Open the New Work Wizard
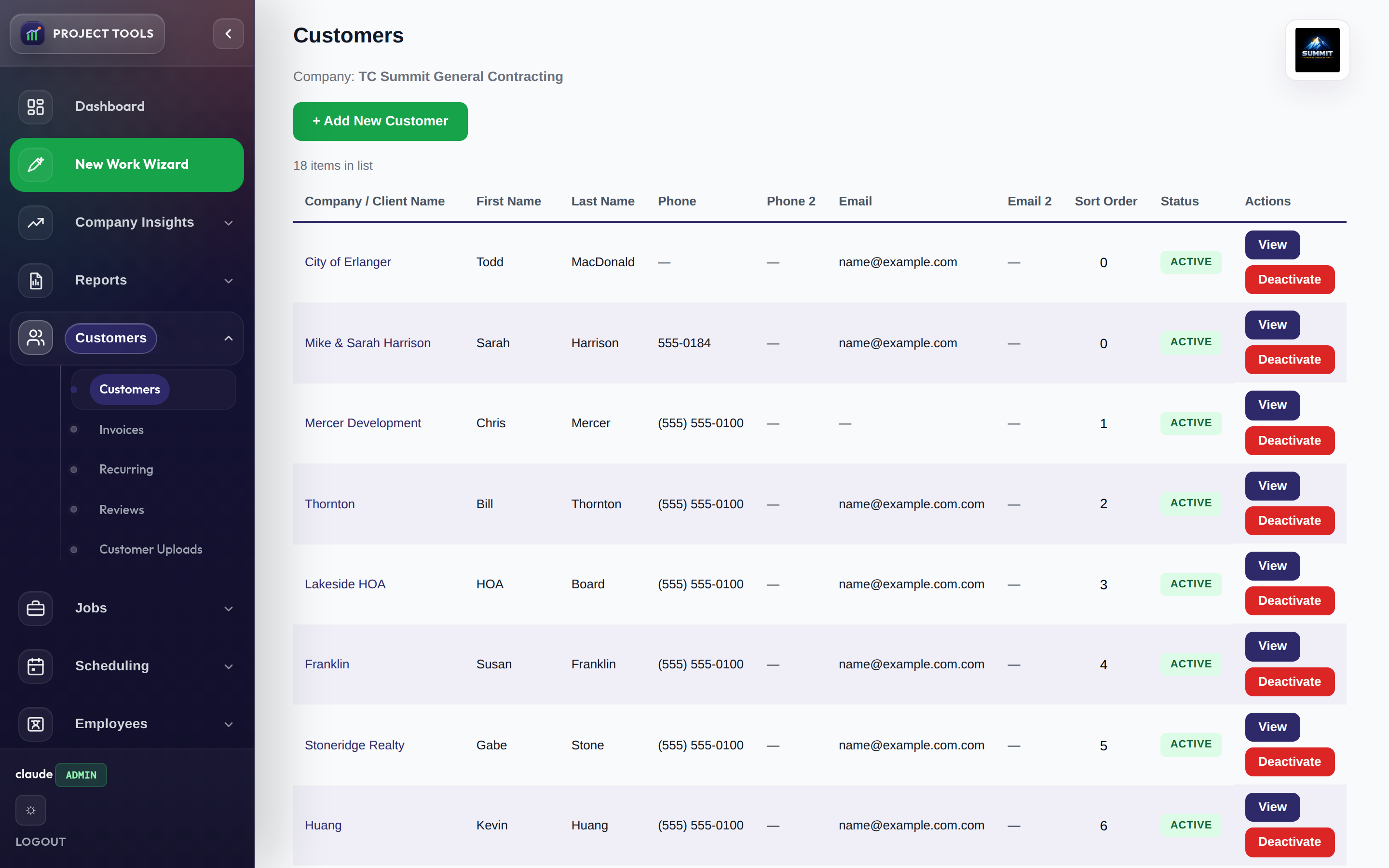 pos(127,165)
